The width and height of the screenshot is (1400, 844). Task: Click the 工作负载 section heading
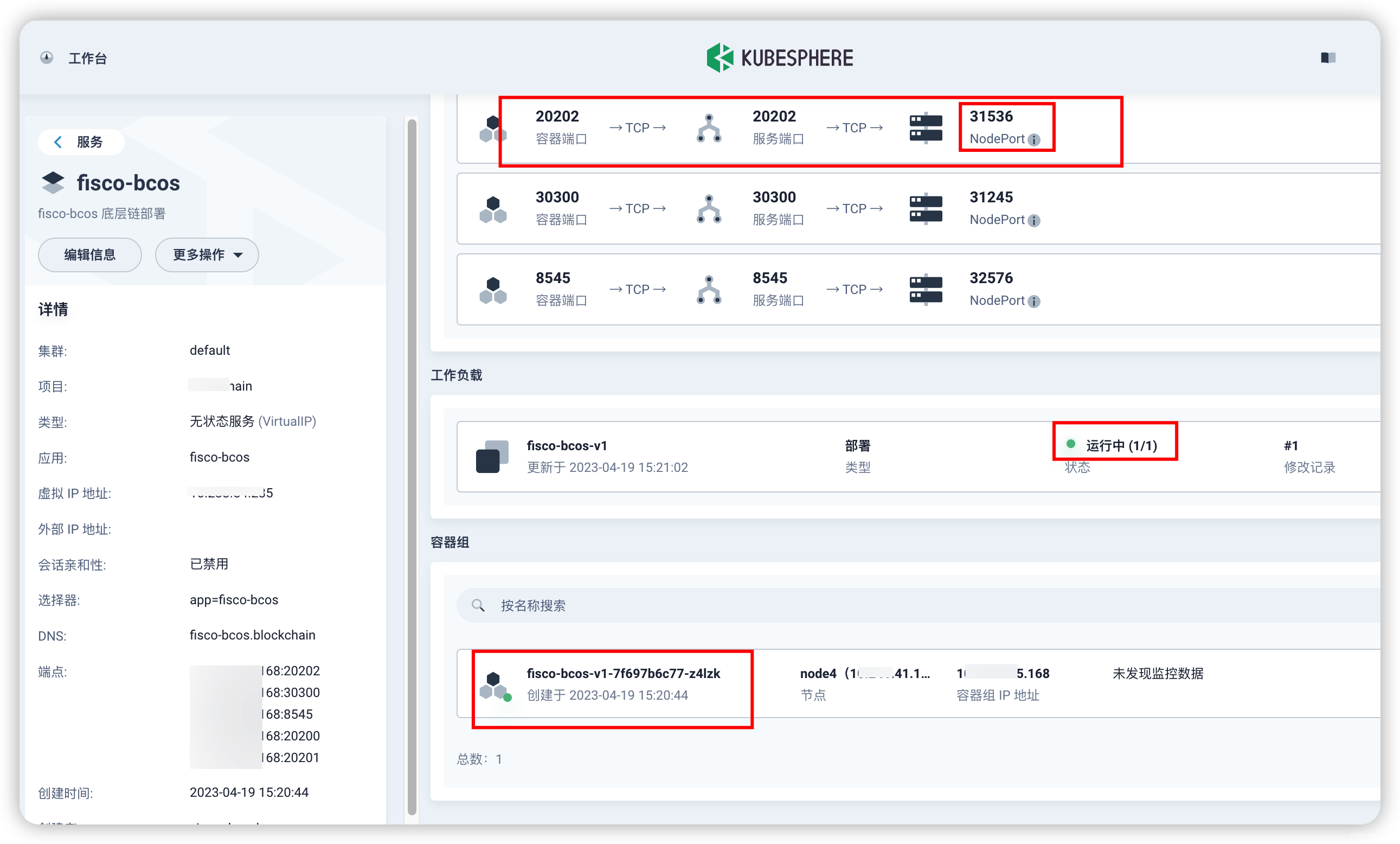point(456,375)
